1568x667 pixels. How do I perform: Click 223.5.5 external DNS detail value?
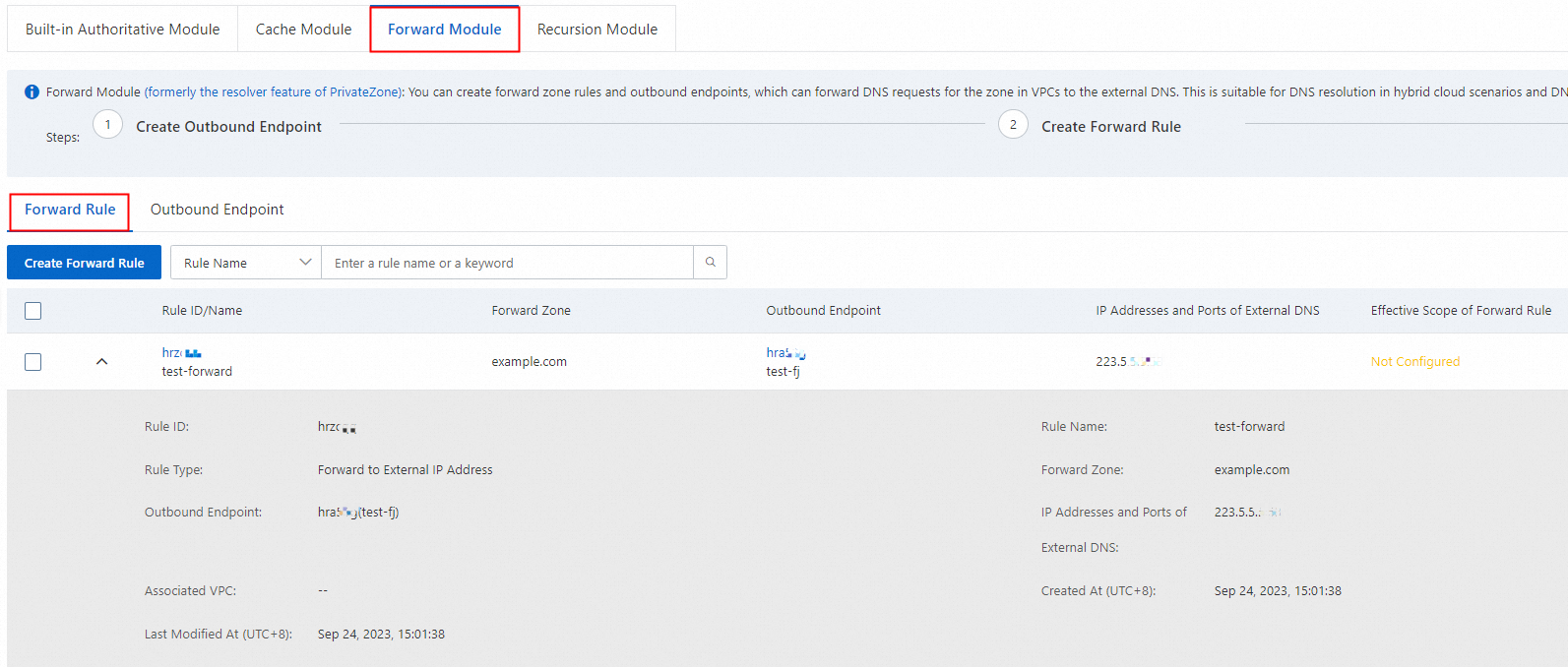click(1247, 513)
